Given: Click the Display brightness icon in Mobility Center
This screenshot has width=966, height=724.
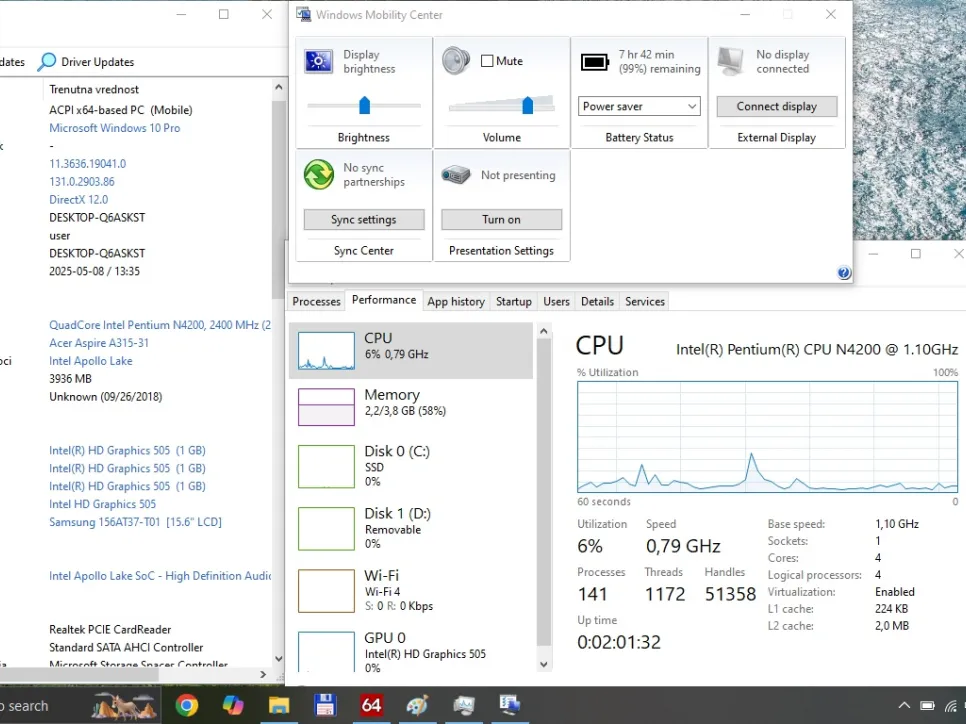Looking at the screenshot, I should pyautogui.click(x=319, y=61).
